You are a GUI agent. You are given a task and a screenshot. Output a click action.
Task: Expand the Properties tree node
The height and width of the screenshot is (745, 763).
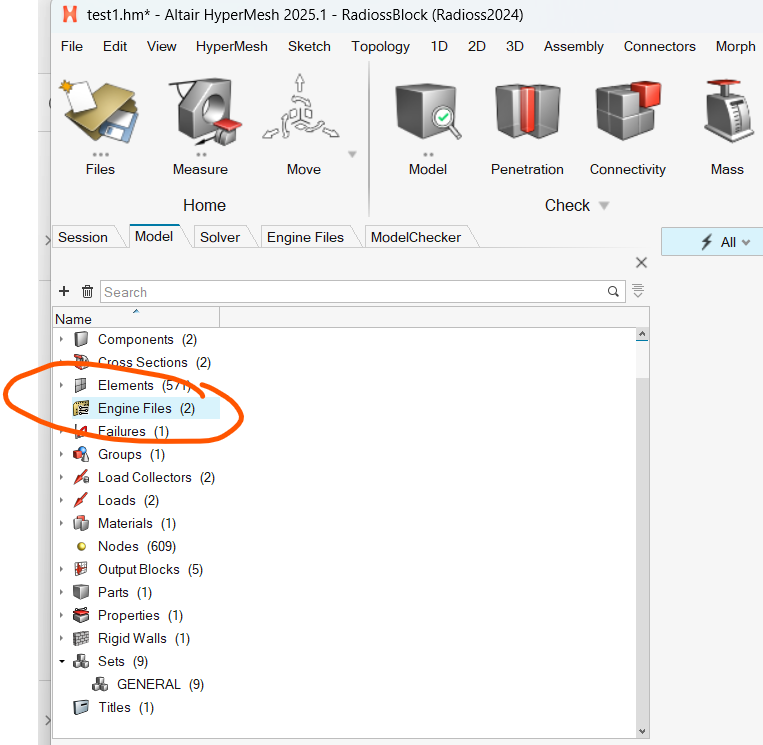coord(61,615)
